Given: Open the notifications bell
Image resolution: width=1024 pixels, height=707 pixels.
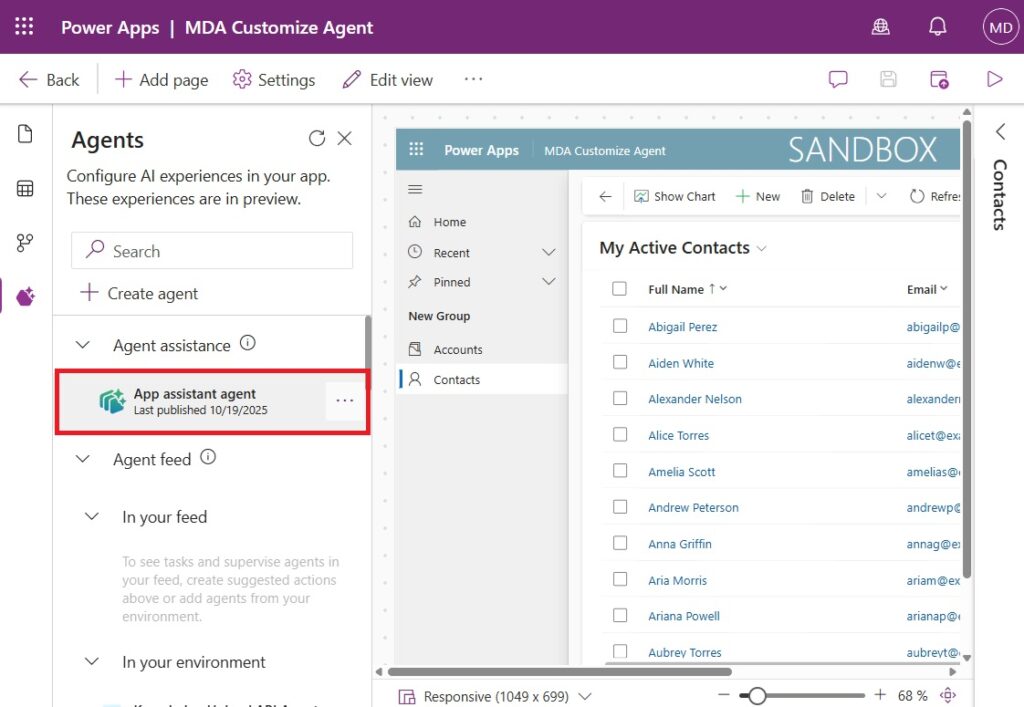Looking at the screenshot, I should [x=937, y=27].
